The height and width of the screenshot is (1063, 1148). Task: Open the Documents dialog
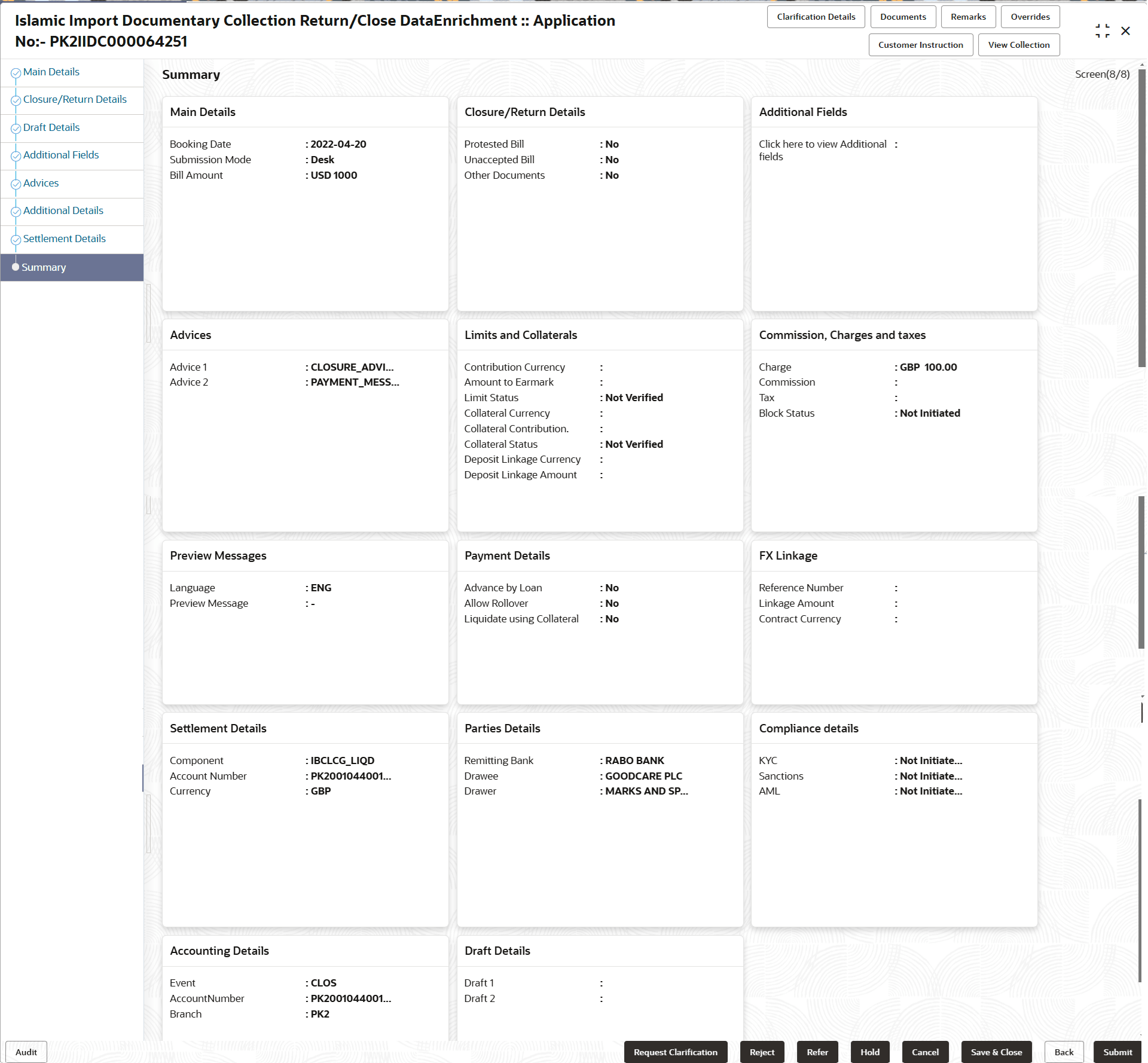tap(903, 16)
